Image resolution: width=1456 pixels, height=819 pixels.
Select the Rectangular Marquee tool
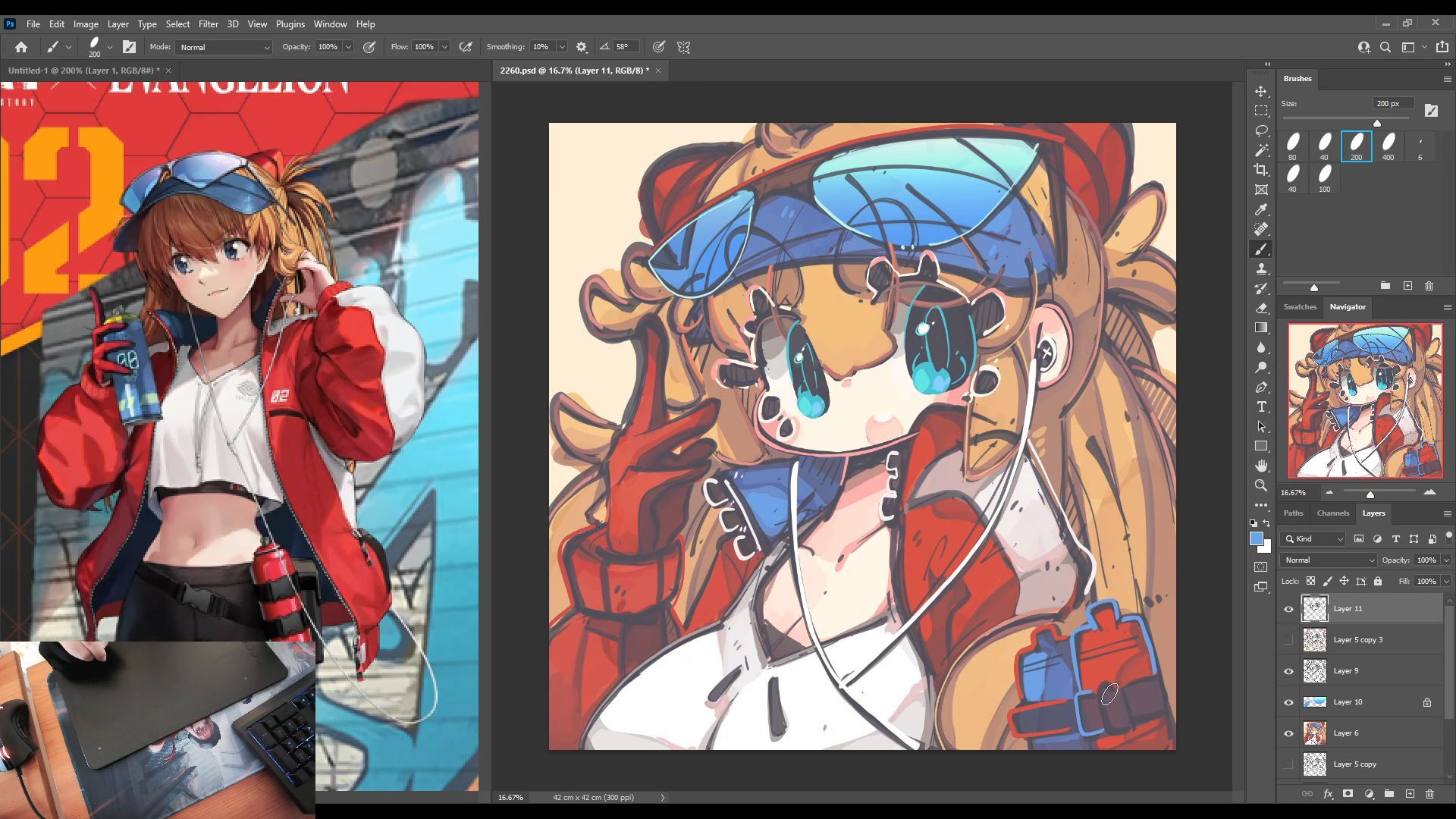pyautogui.click(x=1261, y=111)
